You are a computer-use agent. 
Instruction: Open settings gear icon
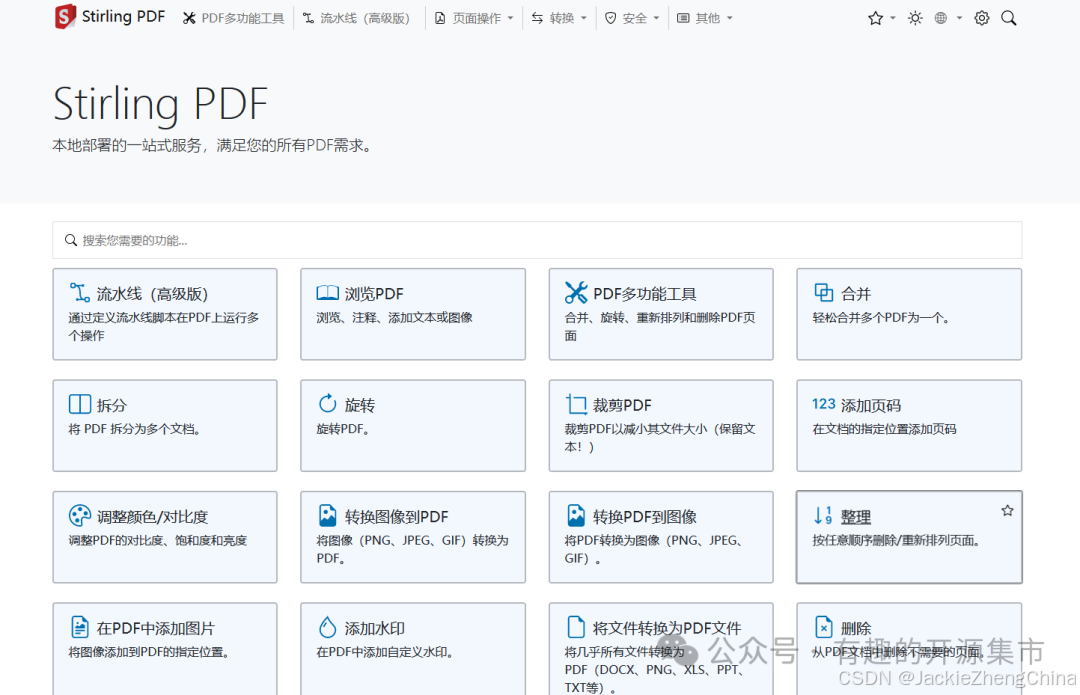[982, 18]
